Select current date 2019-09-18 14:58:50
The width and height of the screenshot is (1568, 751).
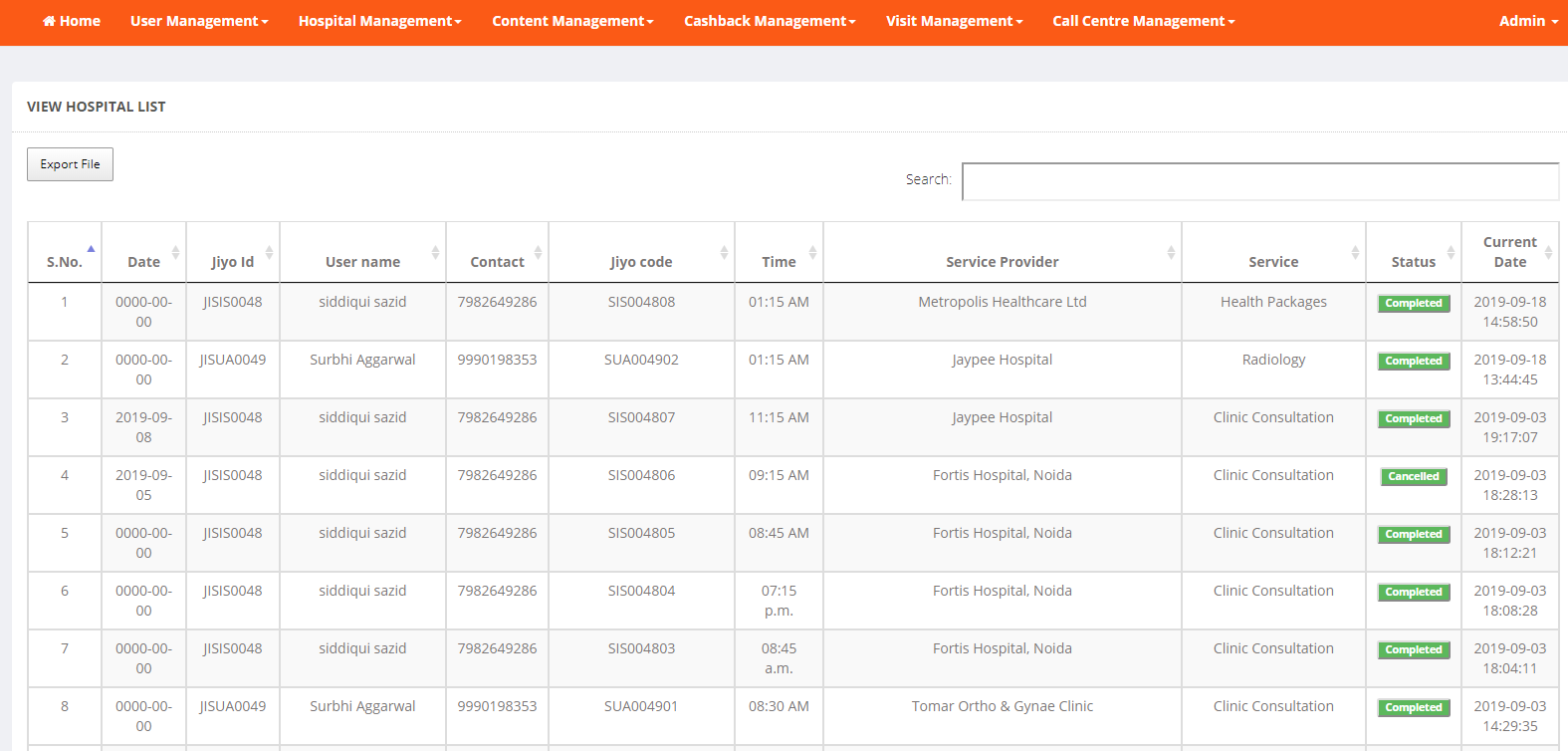coord(1510,312)
